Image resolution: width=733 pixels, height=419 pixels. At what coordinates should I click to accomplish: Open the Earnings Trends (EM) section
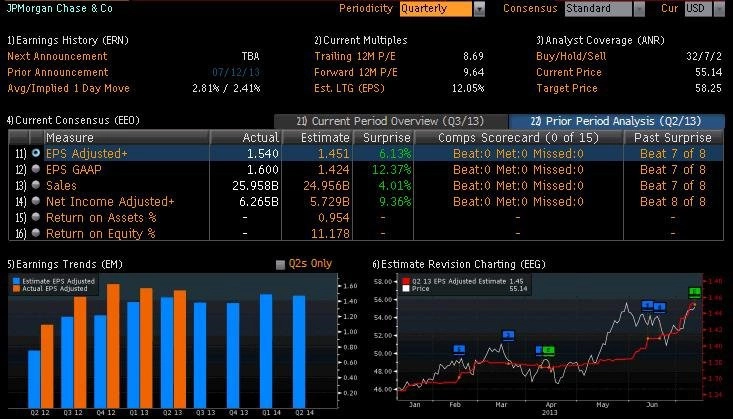[65, 264]
